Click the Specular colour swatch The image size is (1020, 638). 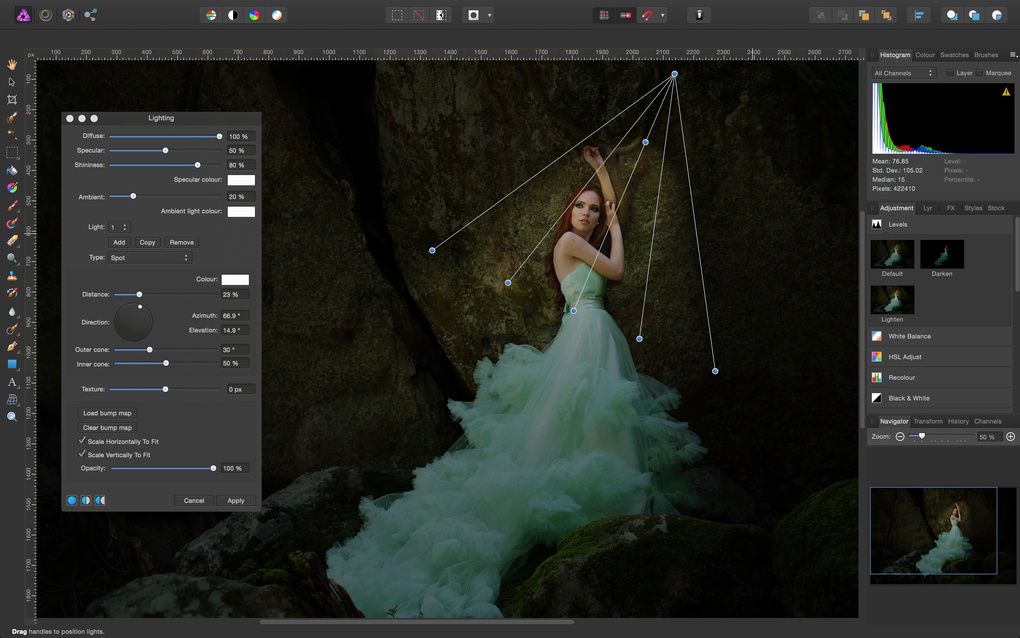pos(240,180)
